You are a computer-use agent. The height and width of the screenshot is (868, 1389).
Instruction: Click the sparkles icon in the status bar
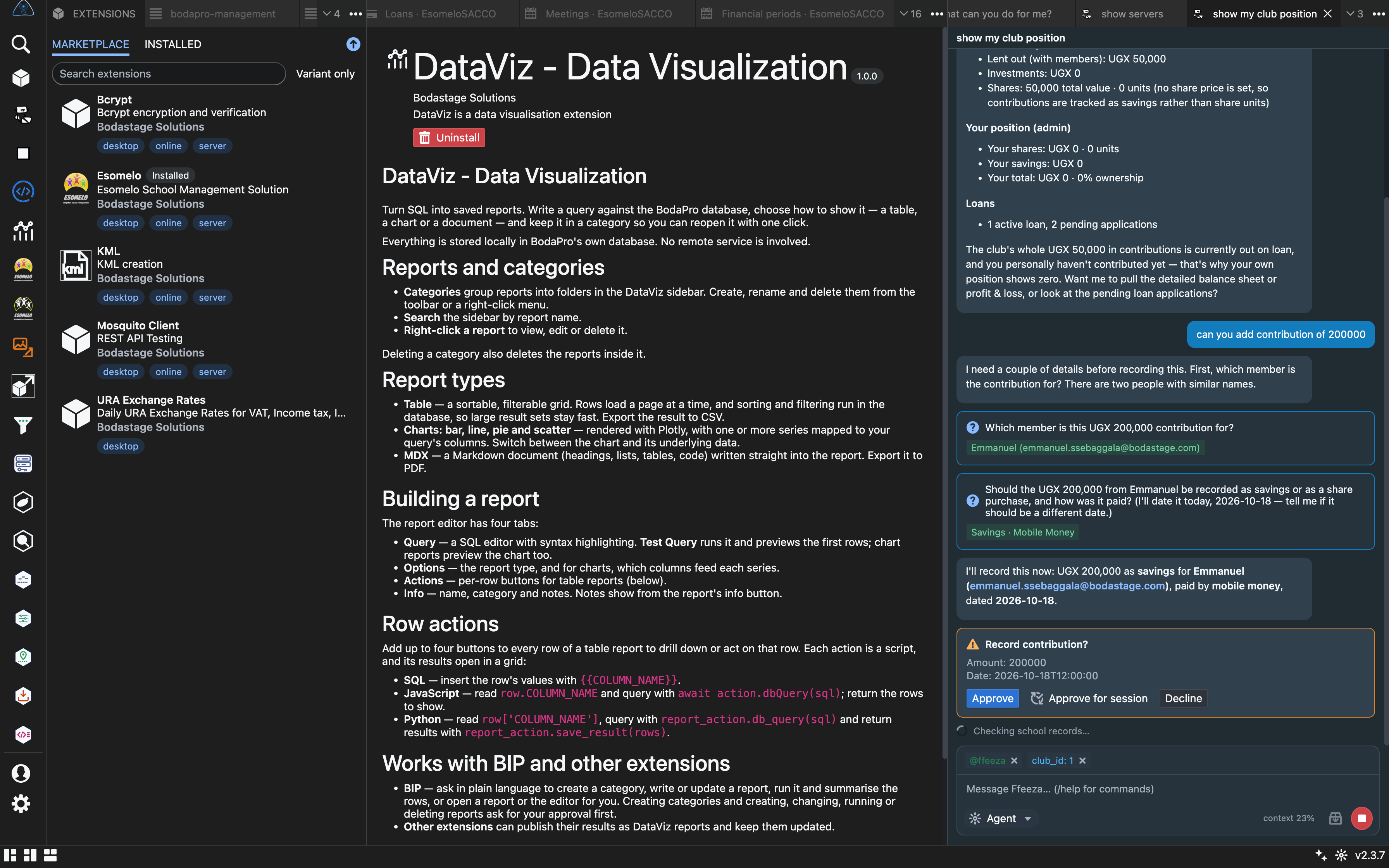[x=1321, y=855]
